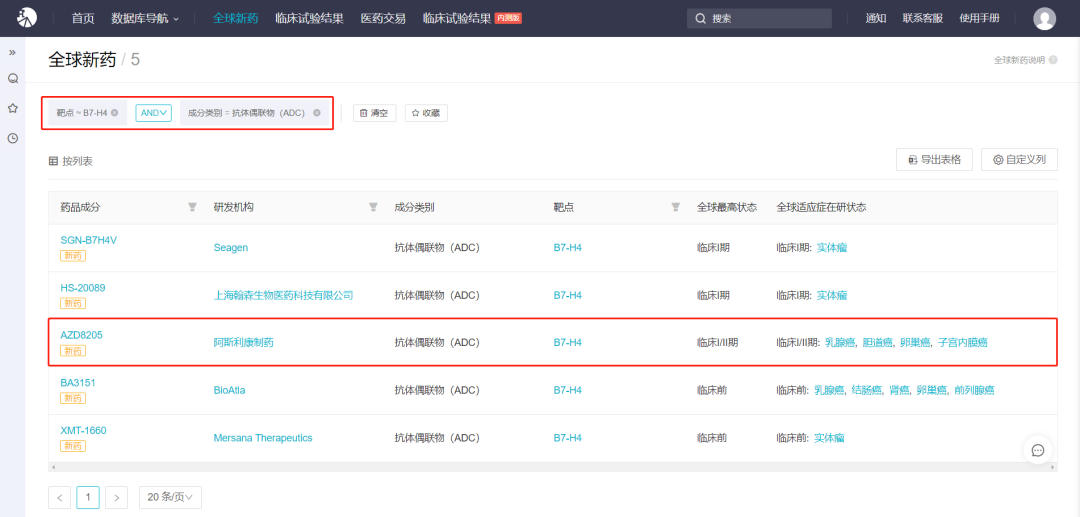
Task: Go to 医药交易 nav tab
Action: click(x=383, y=18)
